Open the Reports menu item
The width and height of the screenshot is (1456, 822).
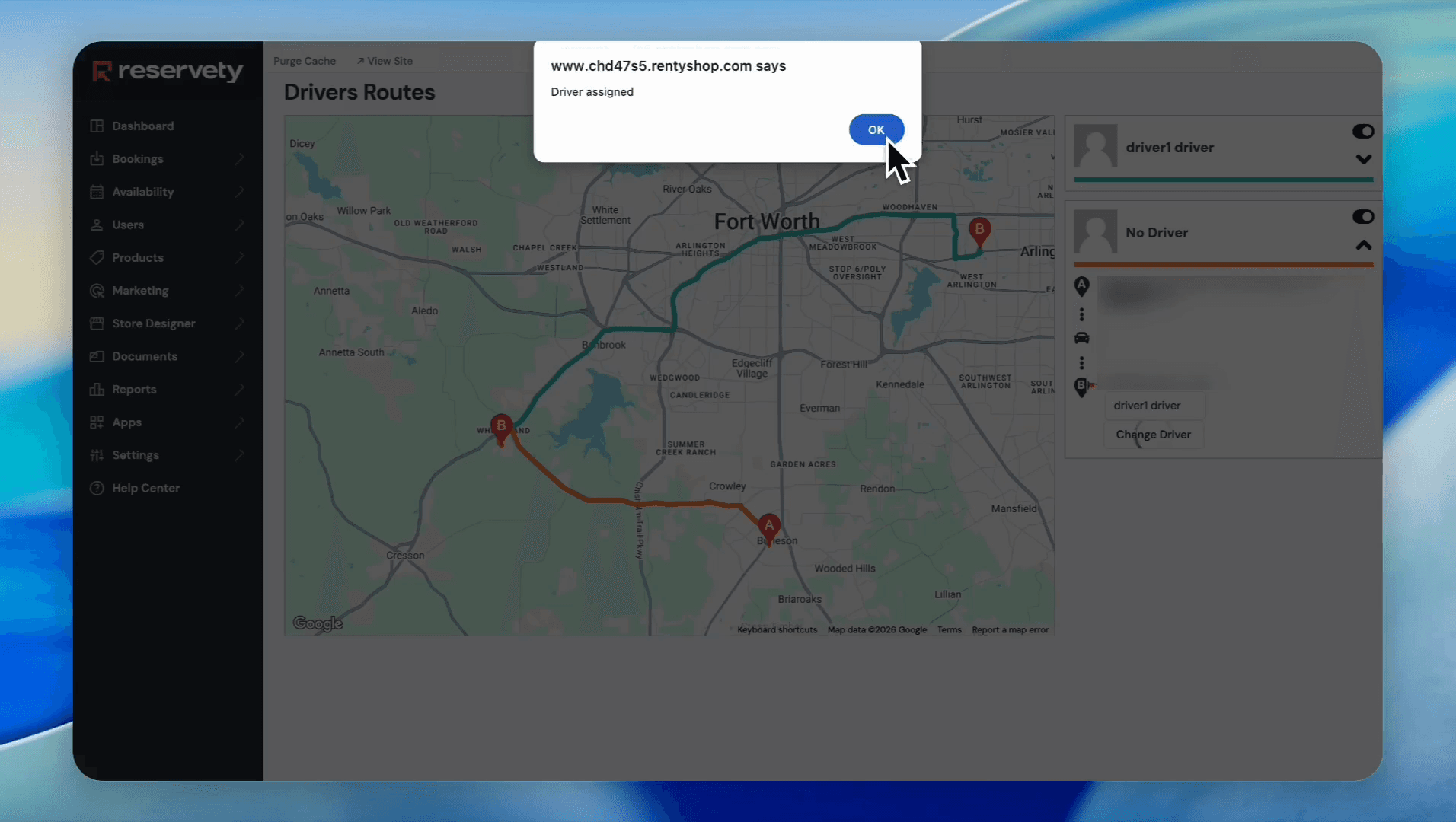click(x=168, y=389)
